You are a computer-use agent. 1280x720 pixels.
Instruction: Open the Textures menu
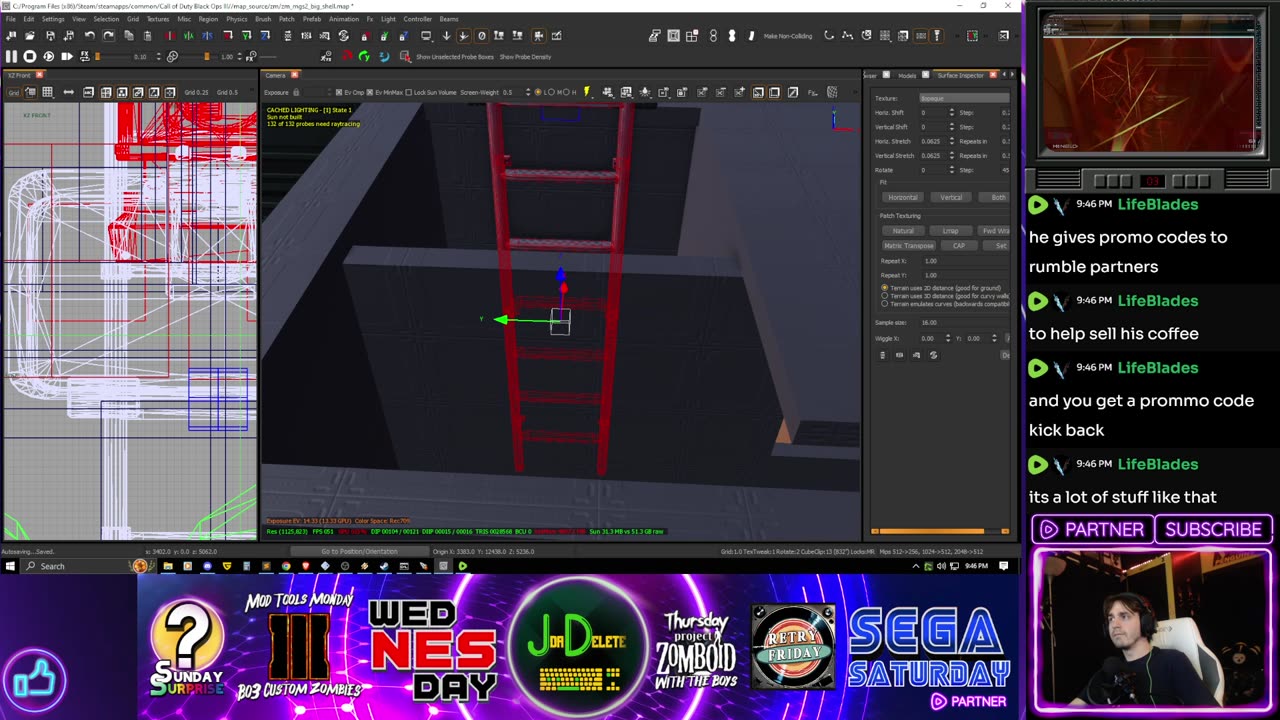click(158, 19)
